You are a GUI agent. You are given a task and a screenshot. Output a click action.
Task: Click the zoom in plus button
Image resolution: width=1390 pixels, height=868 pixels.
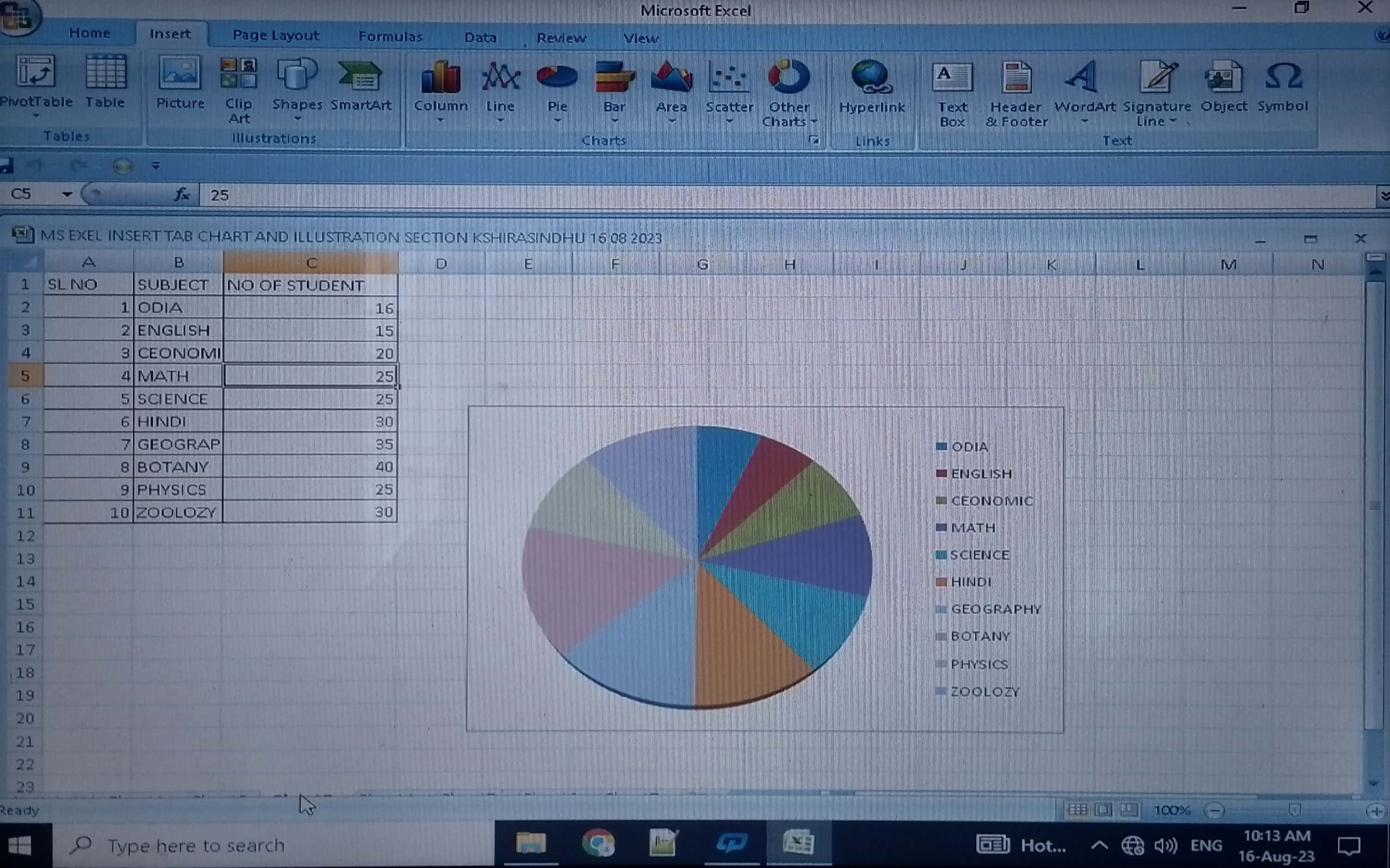pos(1376,811)
